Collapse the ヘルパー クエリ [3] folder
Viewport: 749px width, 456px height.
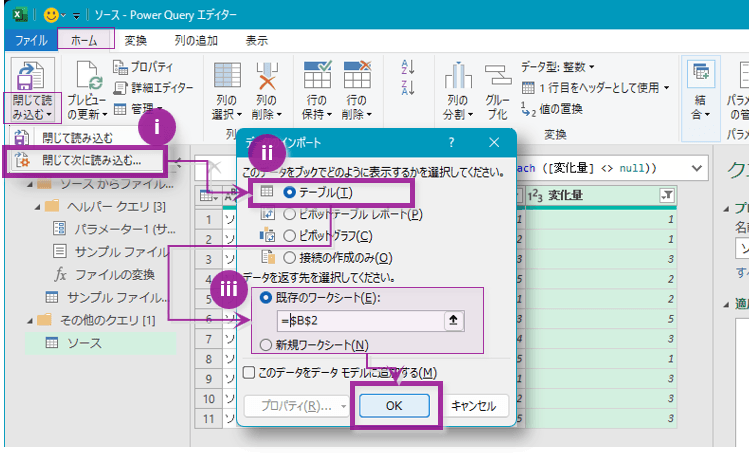(x=37, y=207)
